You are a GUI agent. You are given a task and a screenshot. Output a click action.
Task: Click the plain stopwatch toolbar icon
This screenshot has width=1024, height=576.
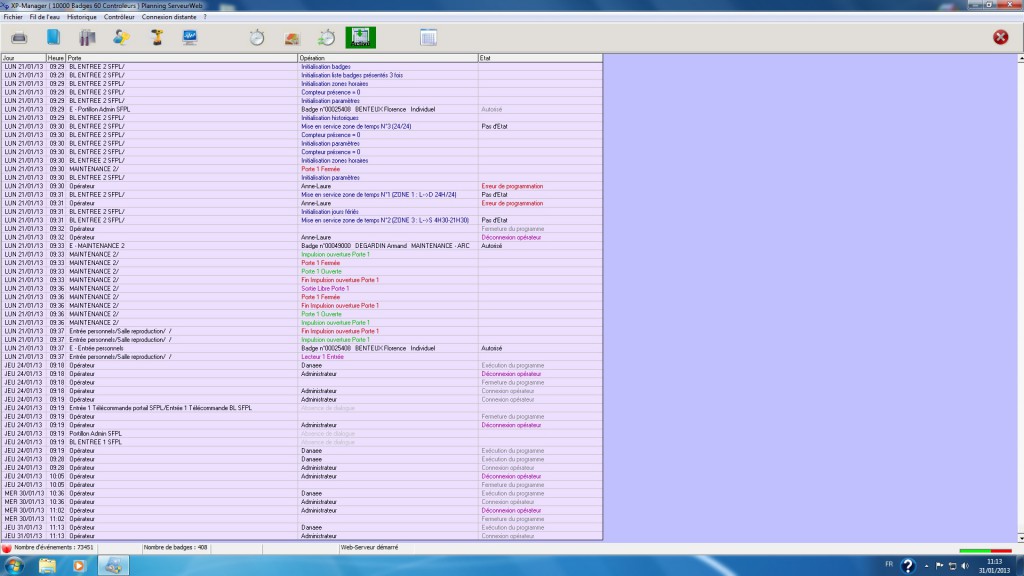pyautogui.click(x=257, y=37)
